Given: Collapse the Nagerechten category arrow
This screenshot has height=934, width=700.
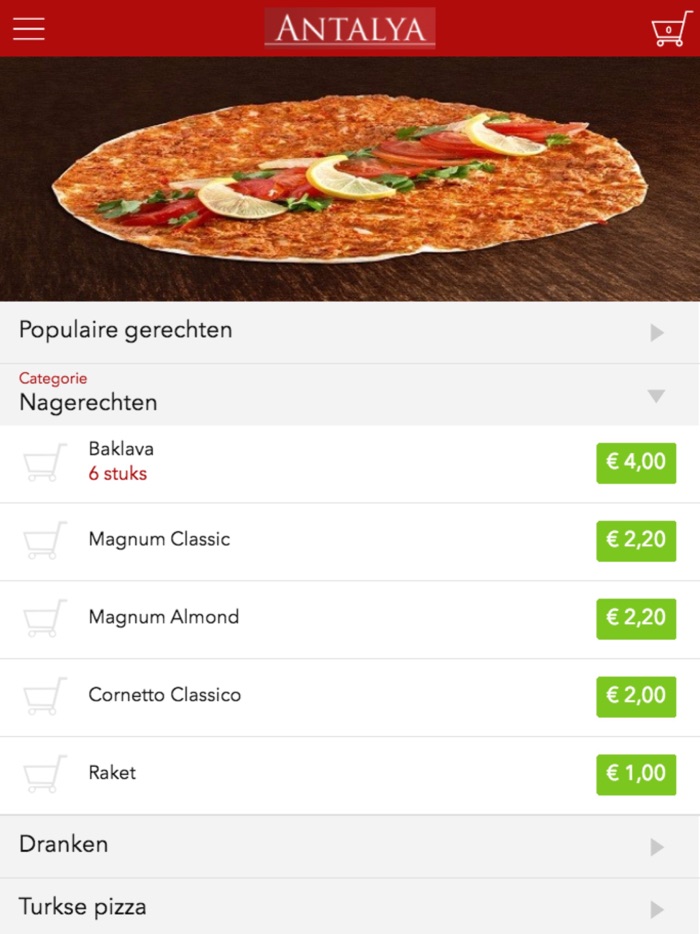Looking at the screenshot, I should (x=656, y=396).
